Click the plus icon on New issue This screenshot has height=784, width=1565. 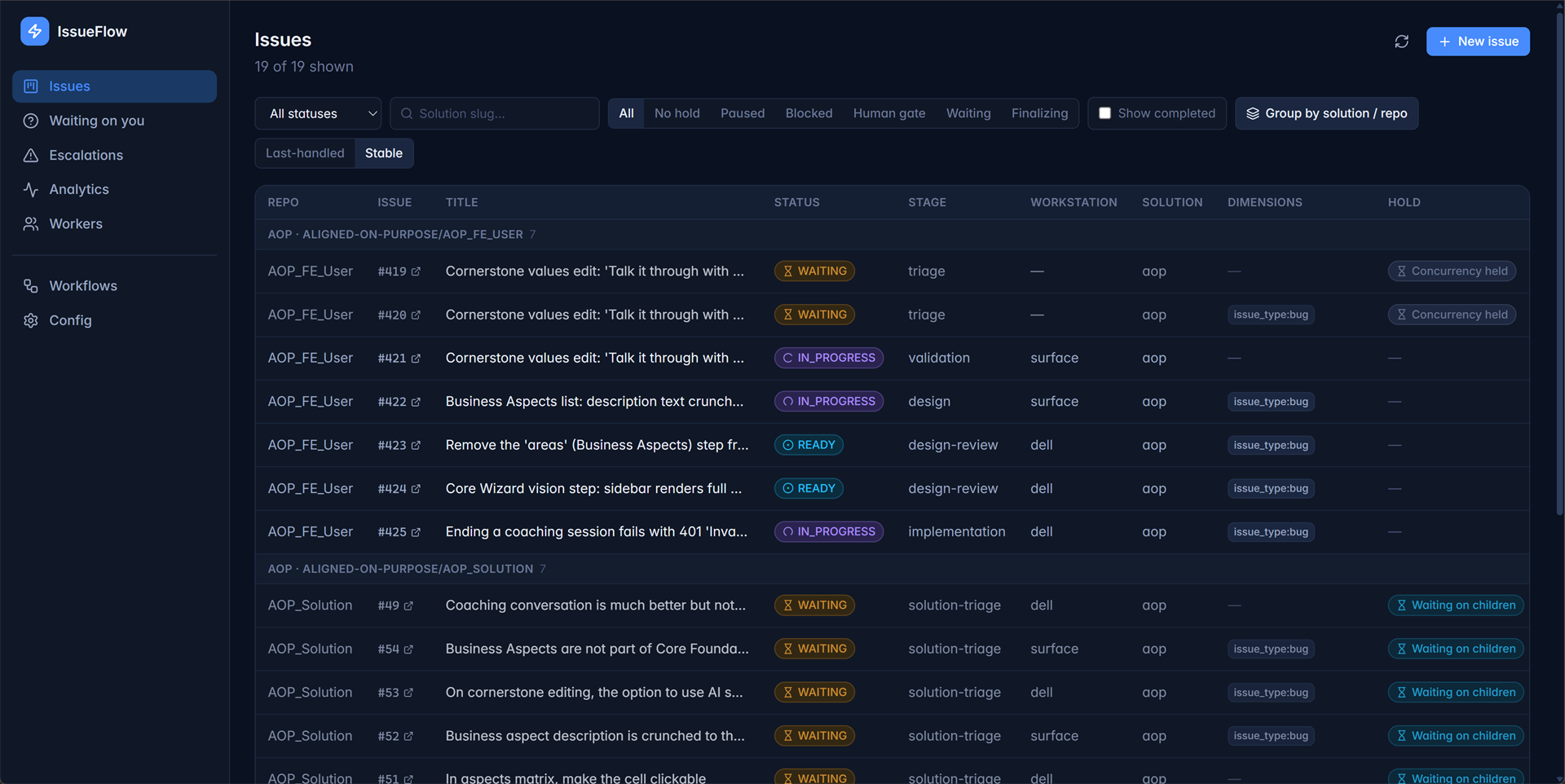[x=1444, y=42]
